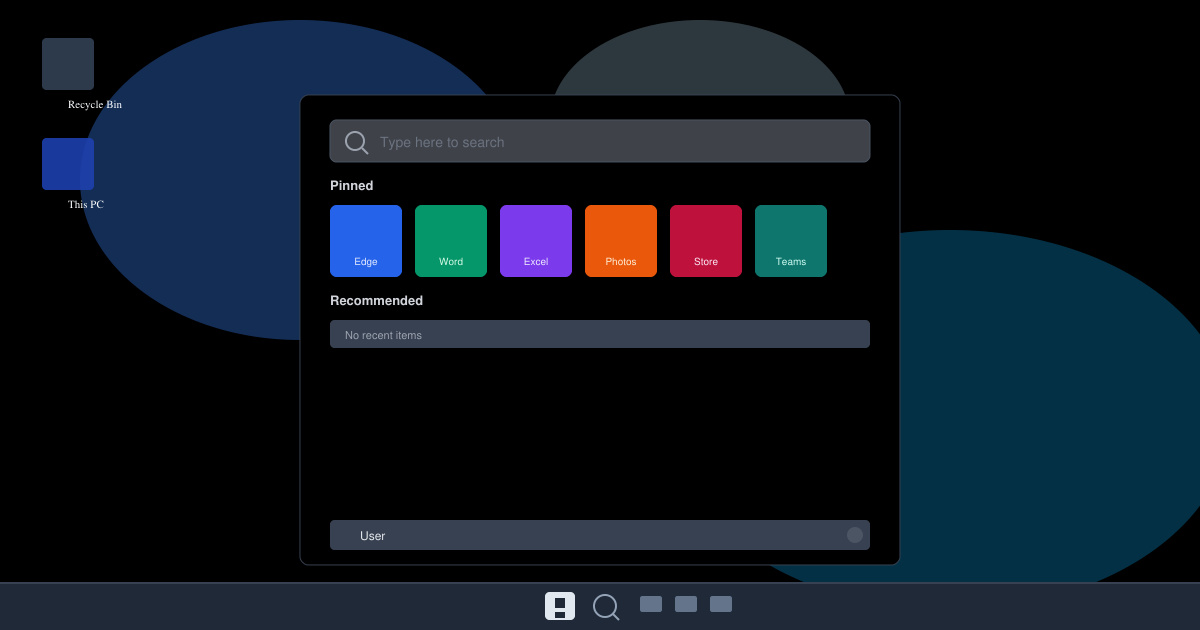The width and height of the screenshot is (1200, 630).
Task: Select the This PC desktop icon
Action: (68, 164)
